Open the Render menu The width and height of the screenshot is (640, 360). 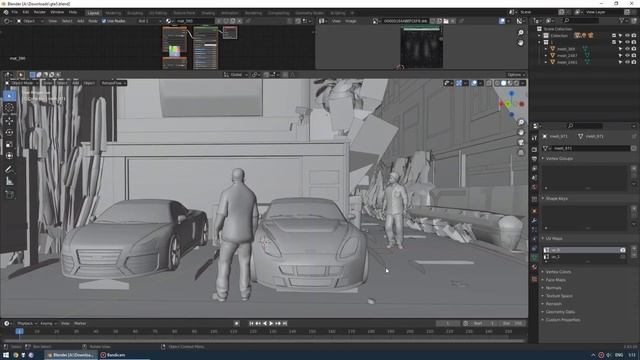point(40,12)
